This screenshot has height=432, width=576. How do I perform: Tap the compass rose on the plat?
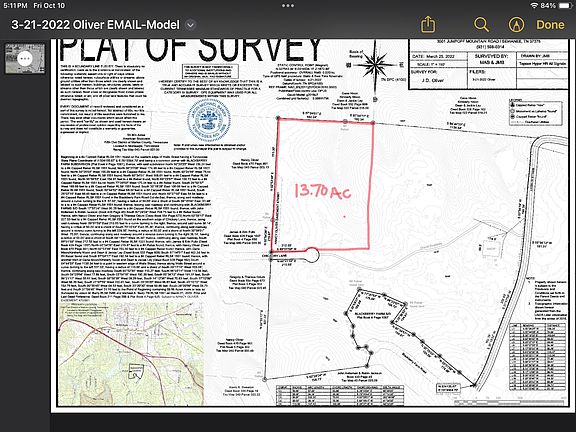click(x=374, y=65)
